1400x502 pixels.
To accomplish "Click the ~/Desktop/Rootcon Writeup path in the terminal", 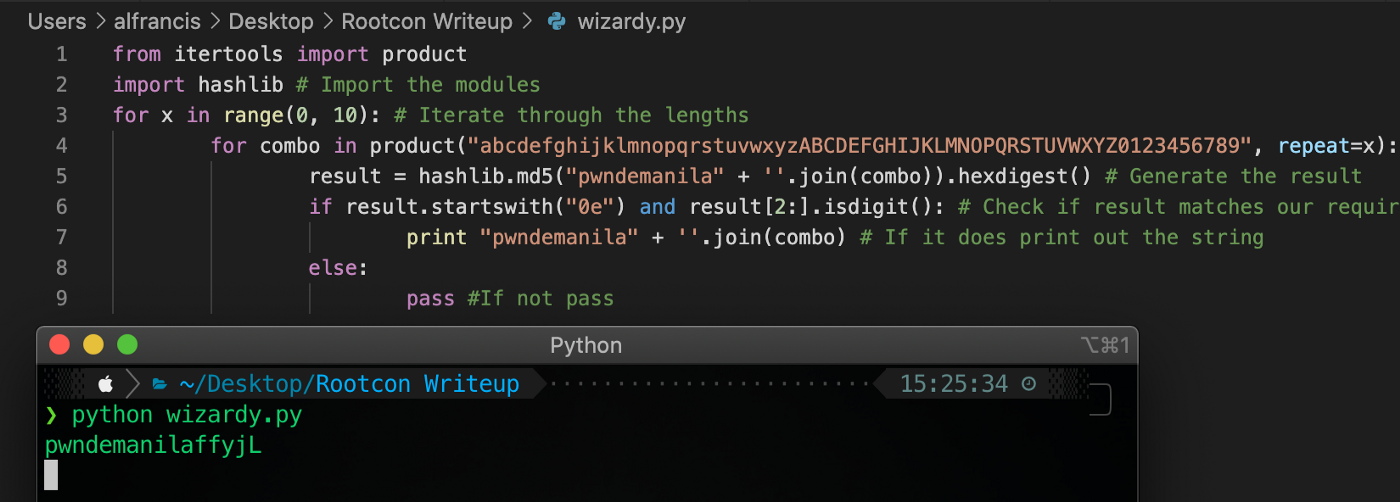I will click(x=349, y=383).
